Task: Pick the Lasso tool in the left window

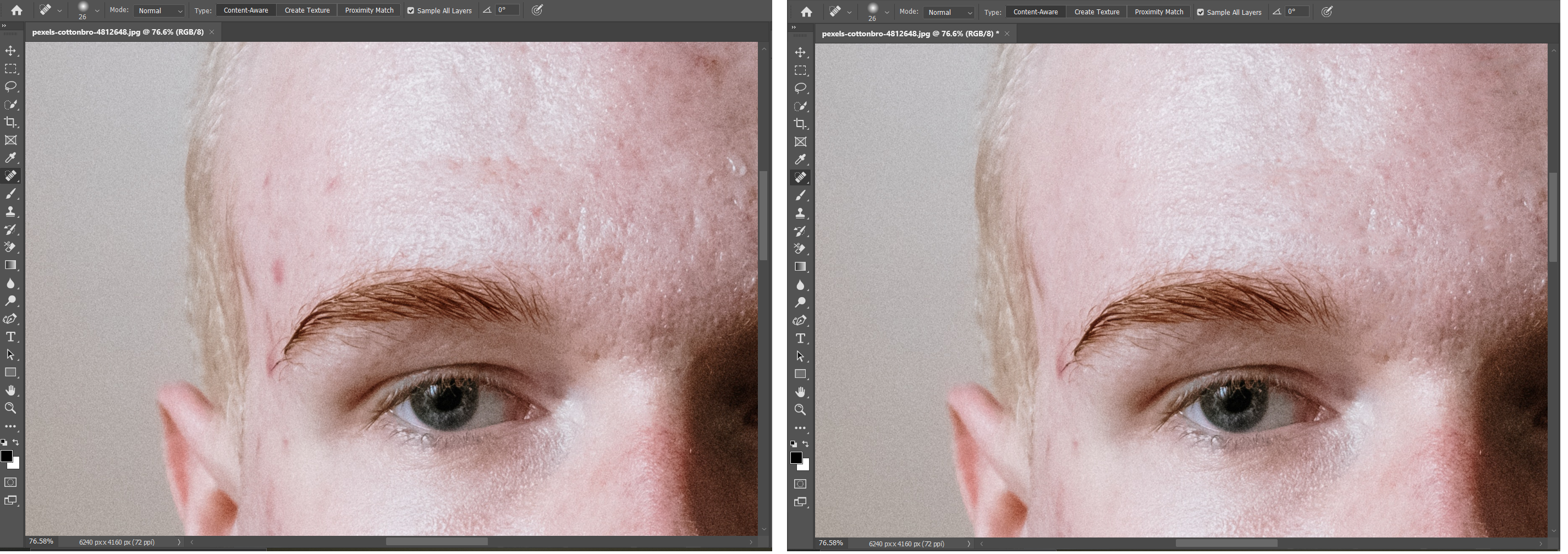Action: [11, 86]
